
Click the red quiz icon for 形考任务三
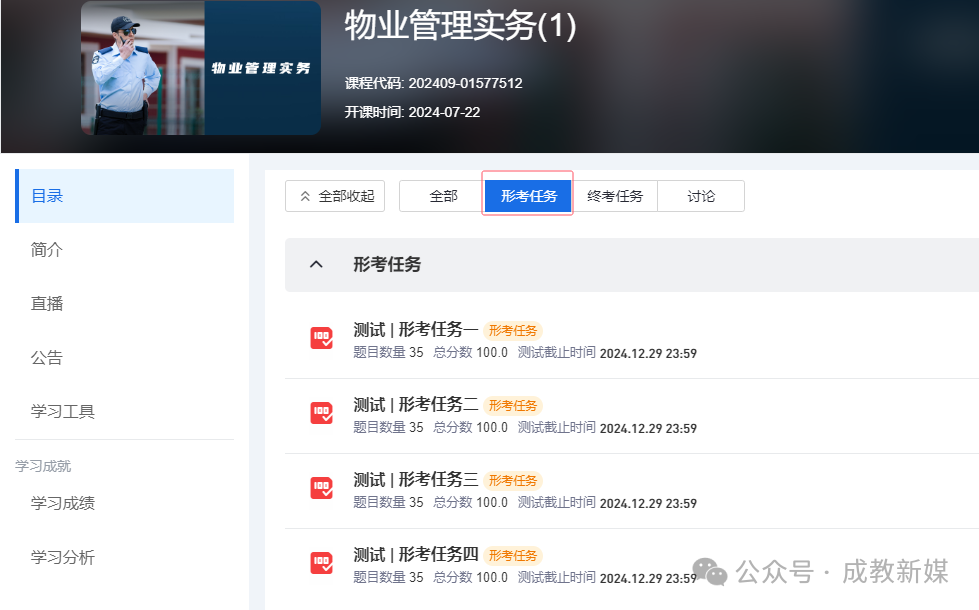pyautogui.click(x=321, y=488)
